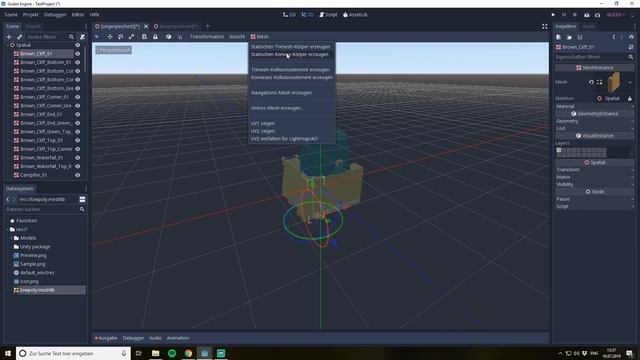Screen dimensions: 640x360
Task: Toggle file system split view icon
Action: (x=82, y=199)
